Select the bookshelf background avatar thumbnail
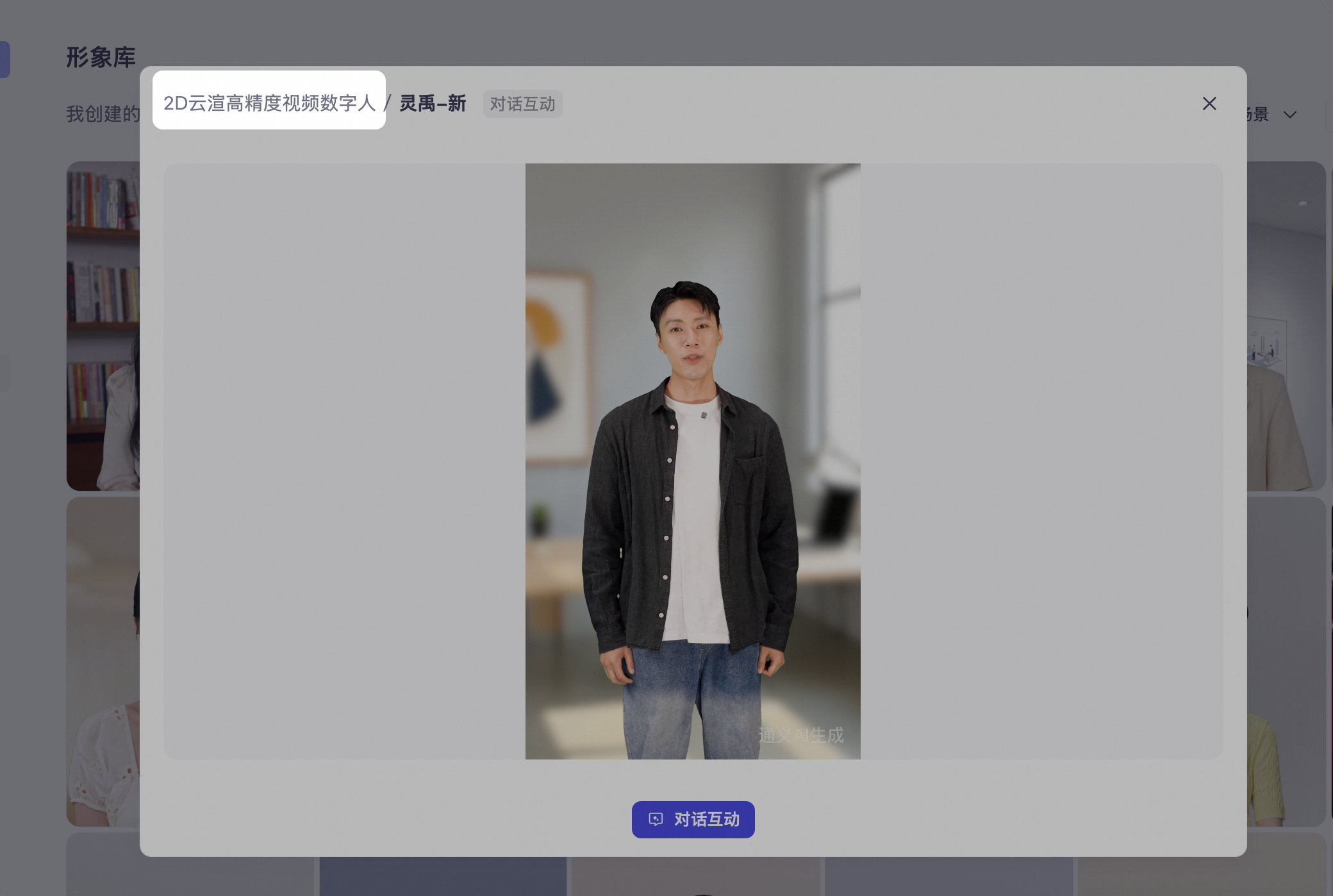 (103, 326)
